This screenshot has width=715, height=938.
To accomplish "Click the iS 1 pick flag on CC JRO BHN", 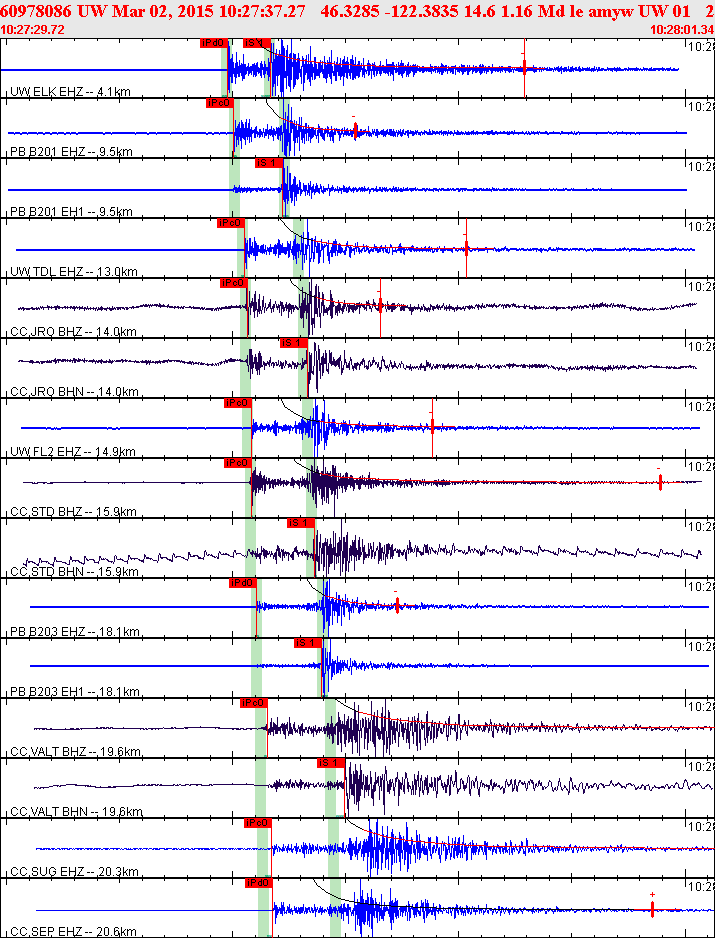I will pos(294,343).
